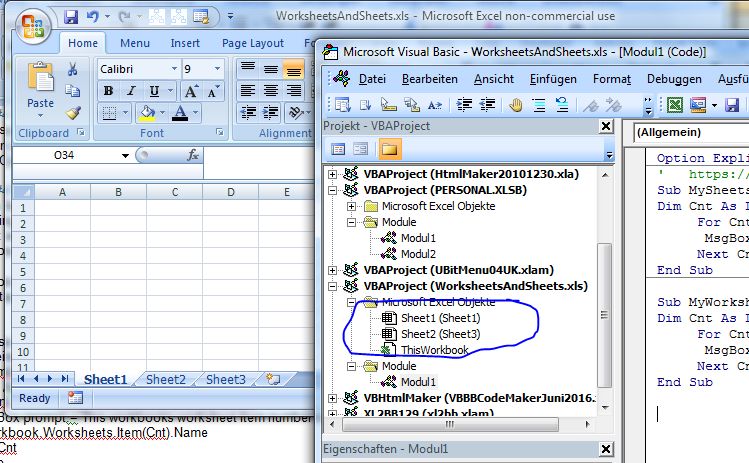Open the Menu ribbon tab
749x463 pixels.
pos(135,43)
